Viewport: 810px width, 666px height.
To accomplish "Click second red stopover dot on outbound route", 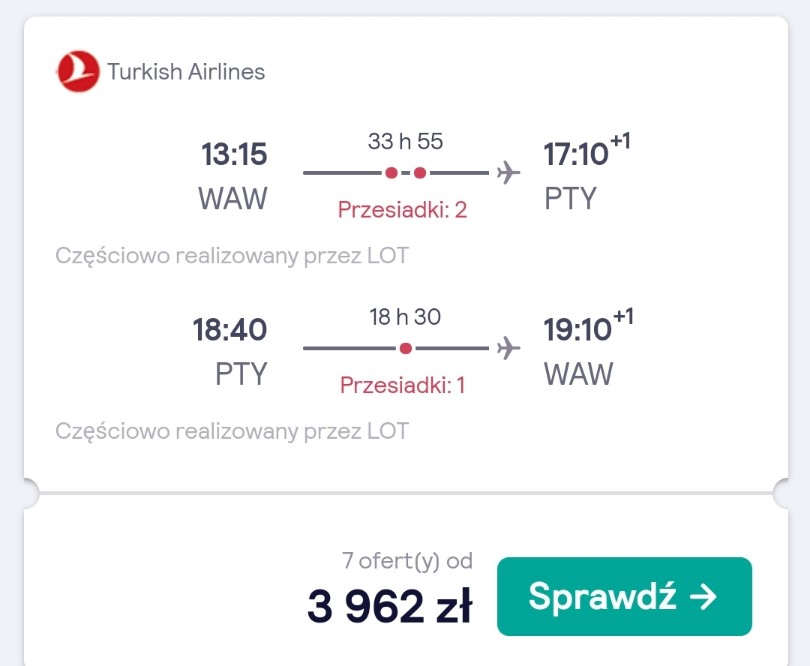I will tap(420, 173).
